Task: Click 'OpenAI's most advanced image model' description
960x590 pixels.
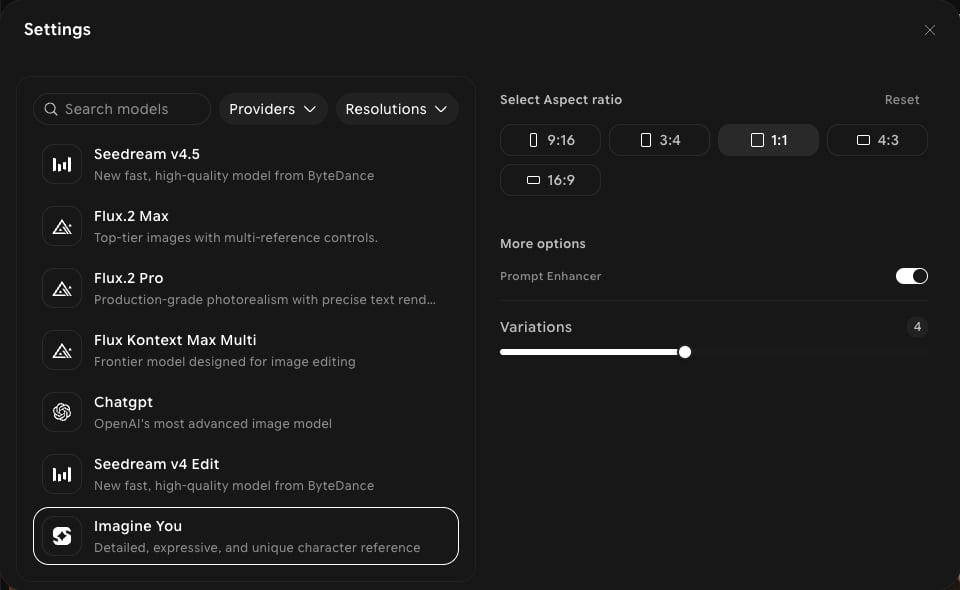Action: (212, 424)
